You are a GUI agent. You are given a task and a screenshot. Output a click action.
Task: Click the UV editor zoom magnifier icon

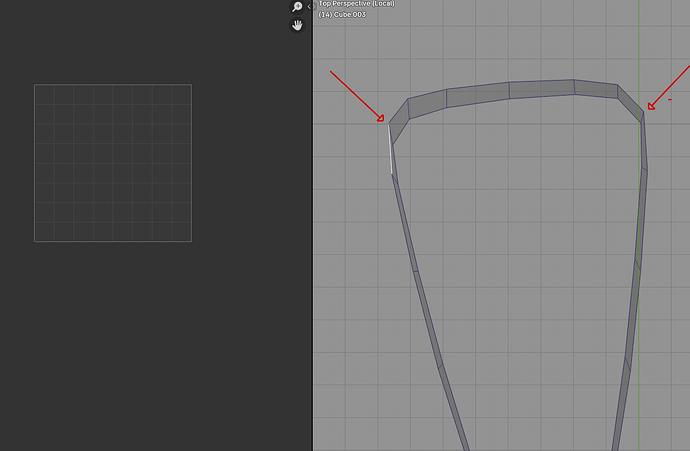pyautogui.click(x=297, y=7)
